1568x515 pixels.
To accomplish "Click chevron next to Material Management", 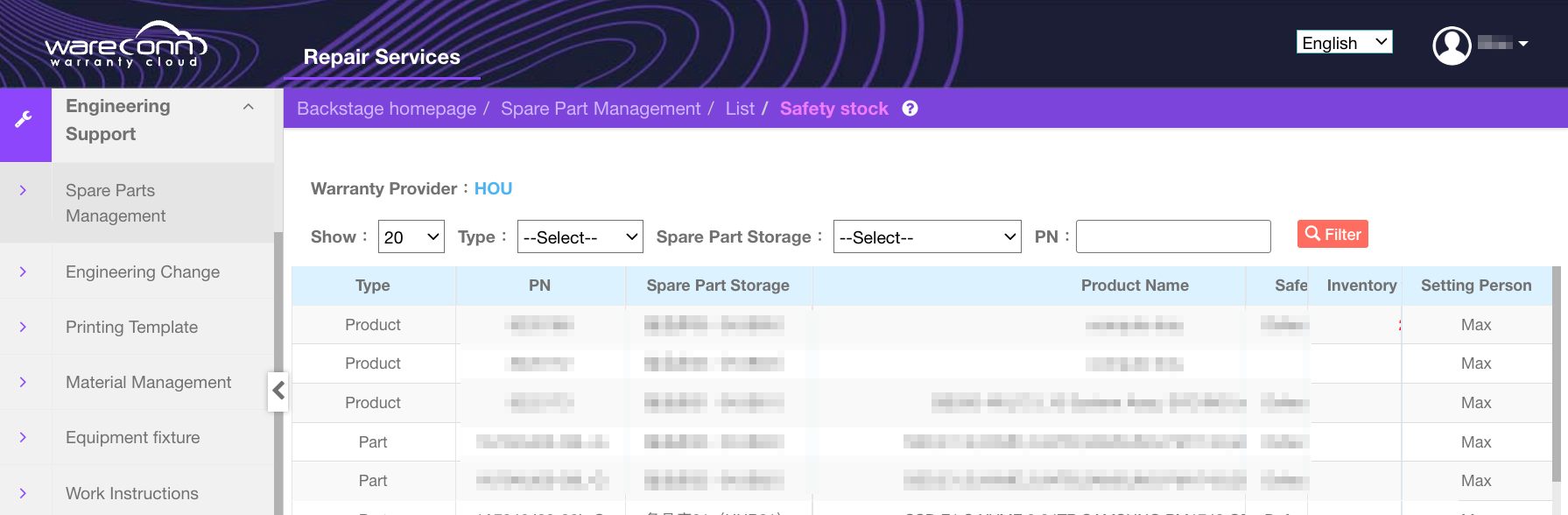I will pos(24,383).
